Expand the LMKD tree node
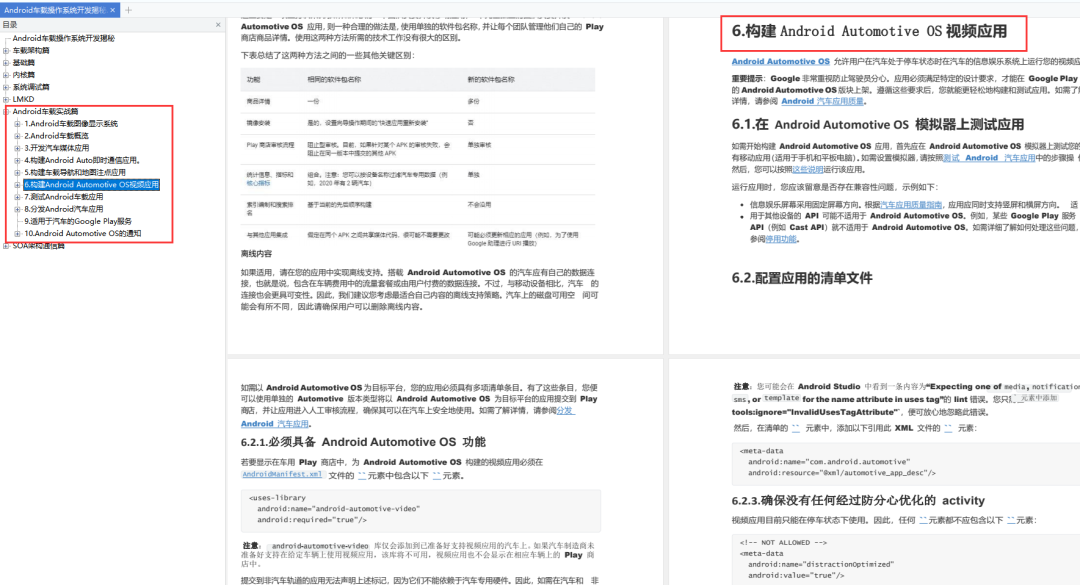Viewport: 1080px width, 585px height. pos(6,99)
